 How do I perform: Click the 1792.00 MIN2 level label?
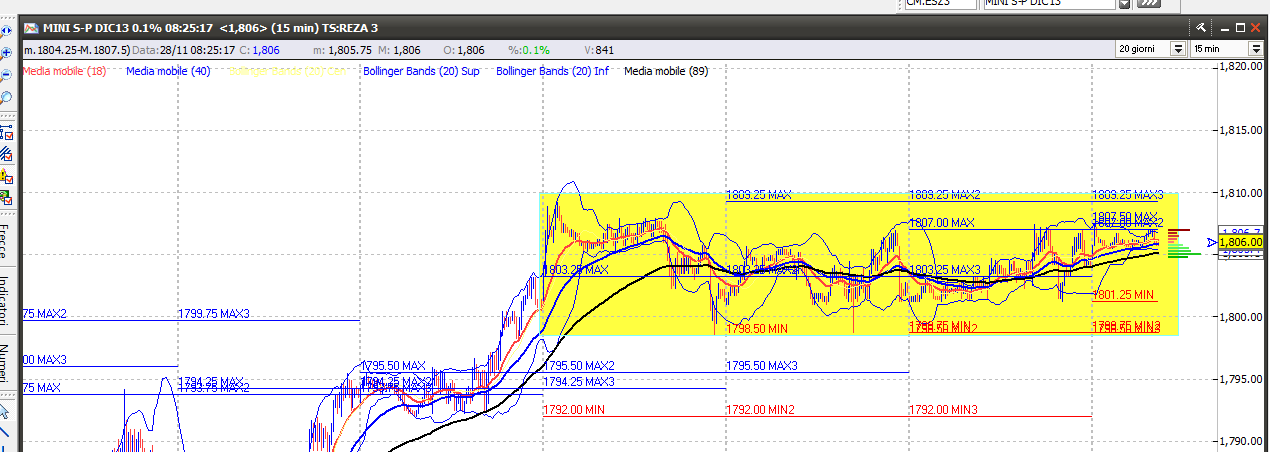click(760, 410)
